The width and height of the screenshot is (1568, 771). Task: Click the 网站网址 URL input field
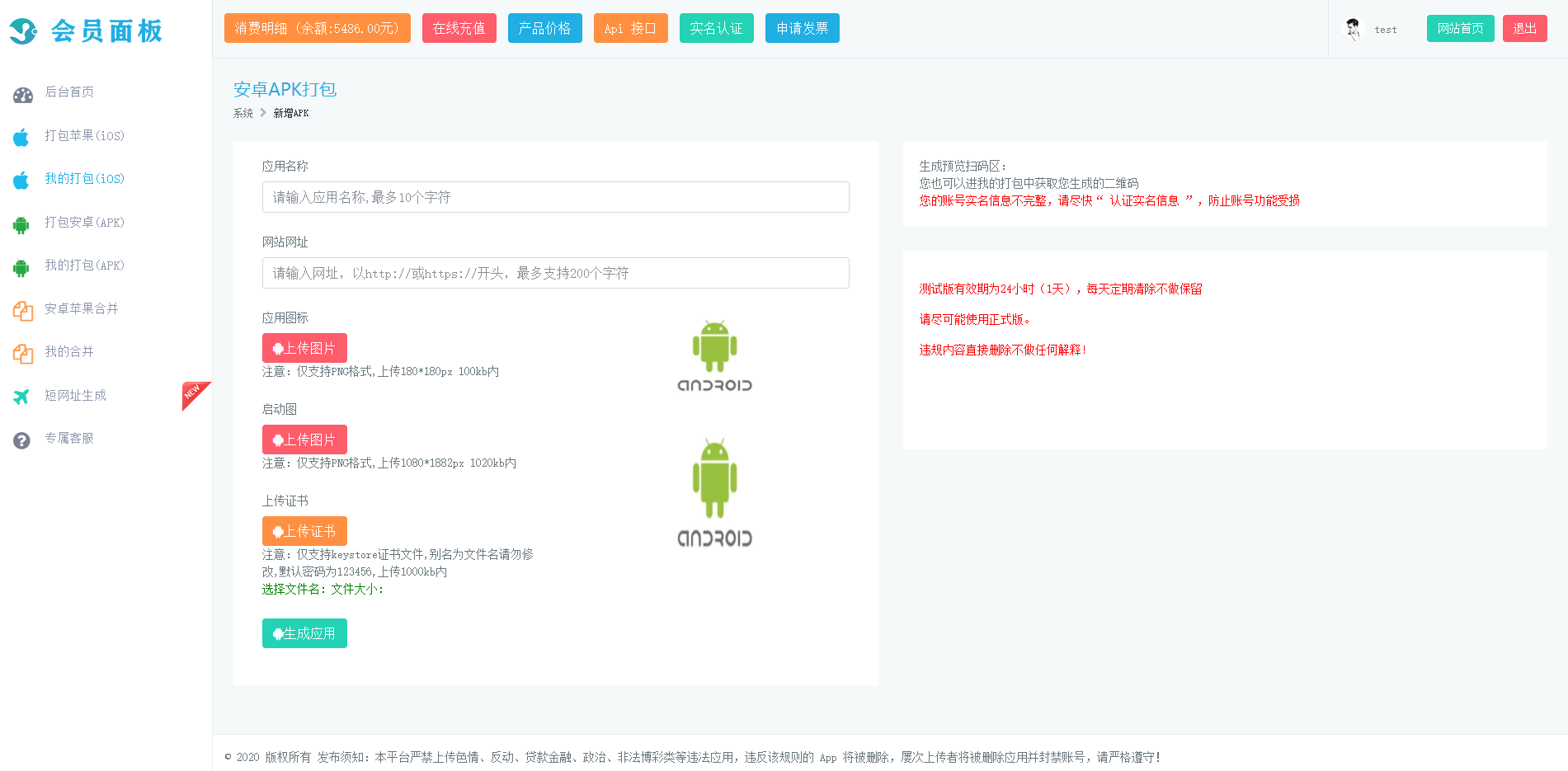[555, 273]
